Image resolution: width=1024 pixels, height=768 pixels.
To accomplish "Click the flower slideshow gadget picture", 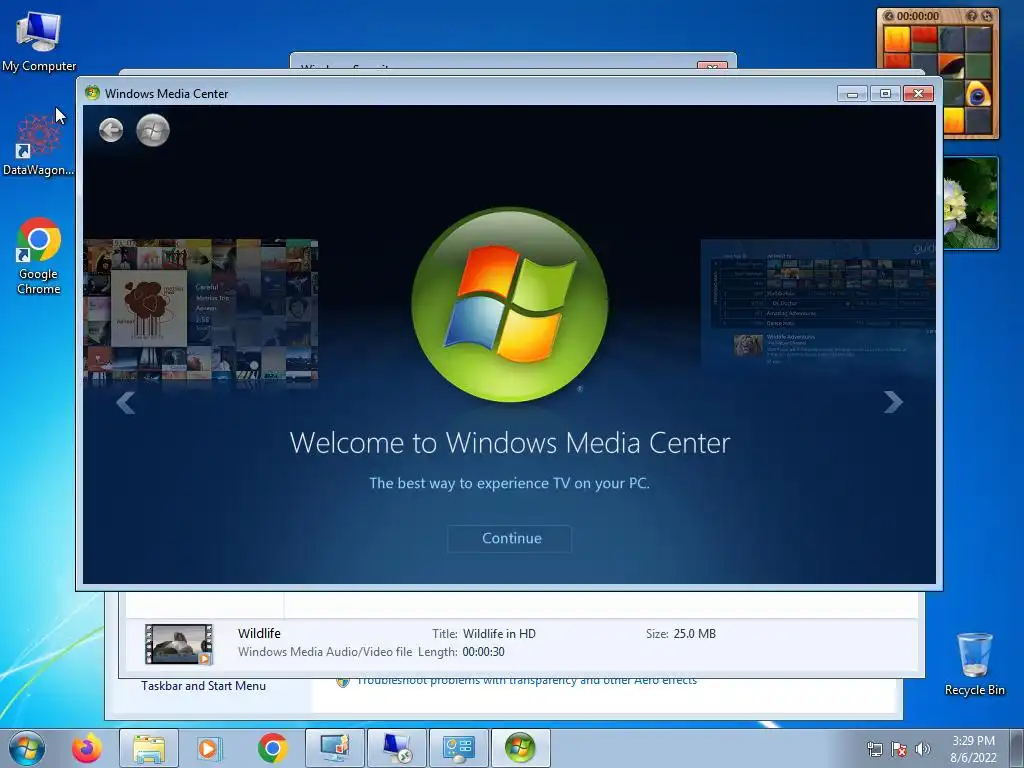I will point(971,203).
